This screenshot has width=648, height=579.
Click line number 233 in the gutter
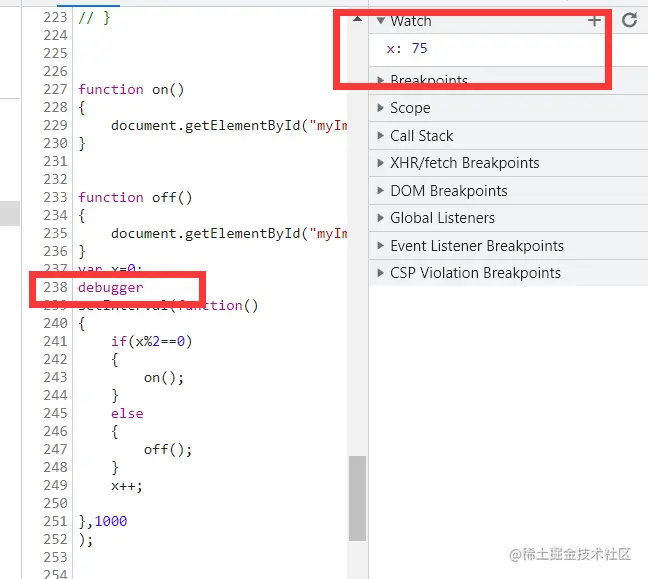click(x=55, y=197)
